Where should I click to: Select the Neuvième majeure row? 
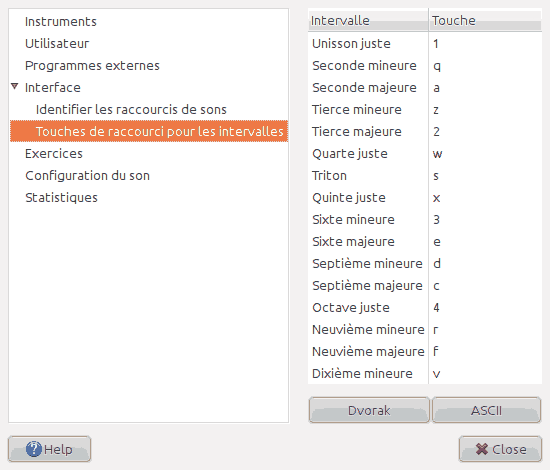[425, 351]
